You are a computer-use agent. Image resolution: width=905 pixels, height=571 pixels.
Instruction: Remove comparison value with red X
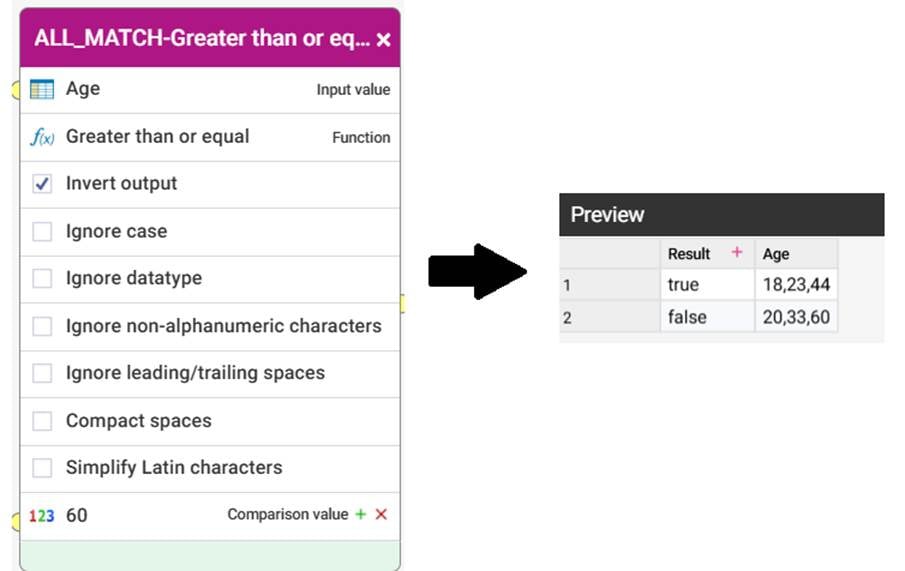pyautogui.click(x=381, y=514)
